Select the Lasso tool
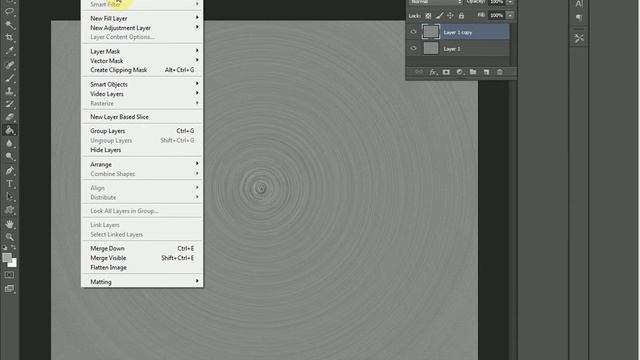 point(9,11)
